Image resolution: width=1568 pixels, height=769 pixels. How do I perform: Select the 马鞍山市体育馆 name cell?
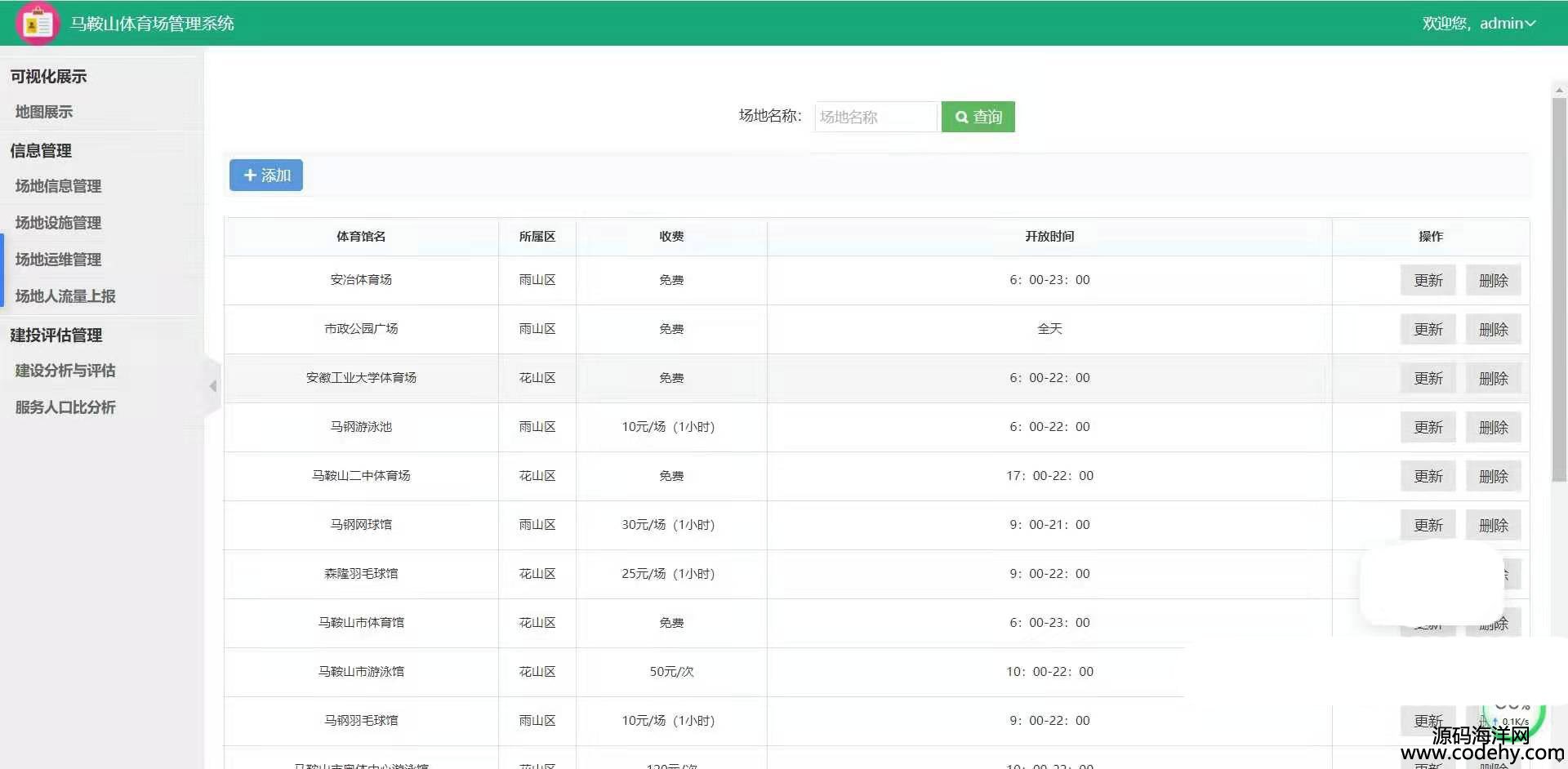tap(361, 623)
